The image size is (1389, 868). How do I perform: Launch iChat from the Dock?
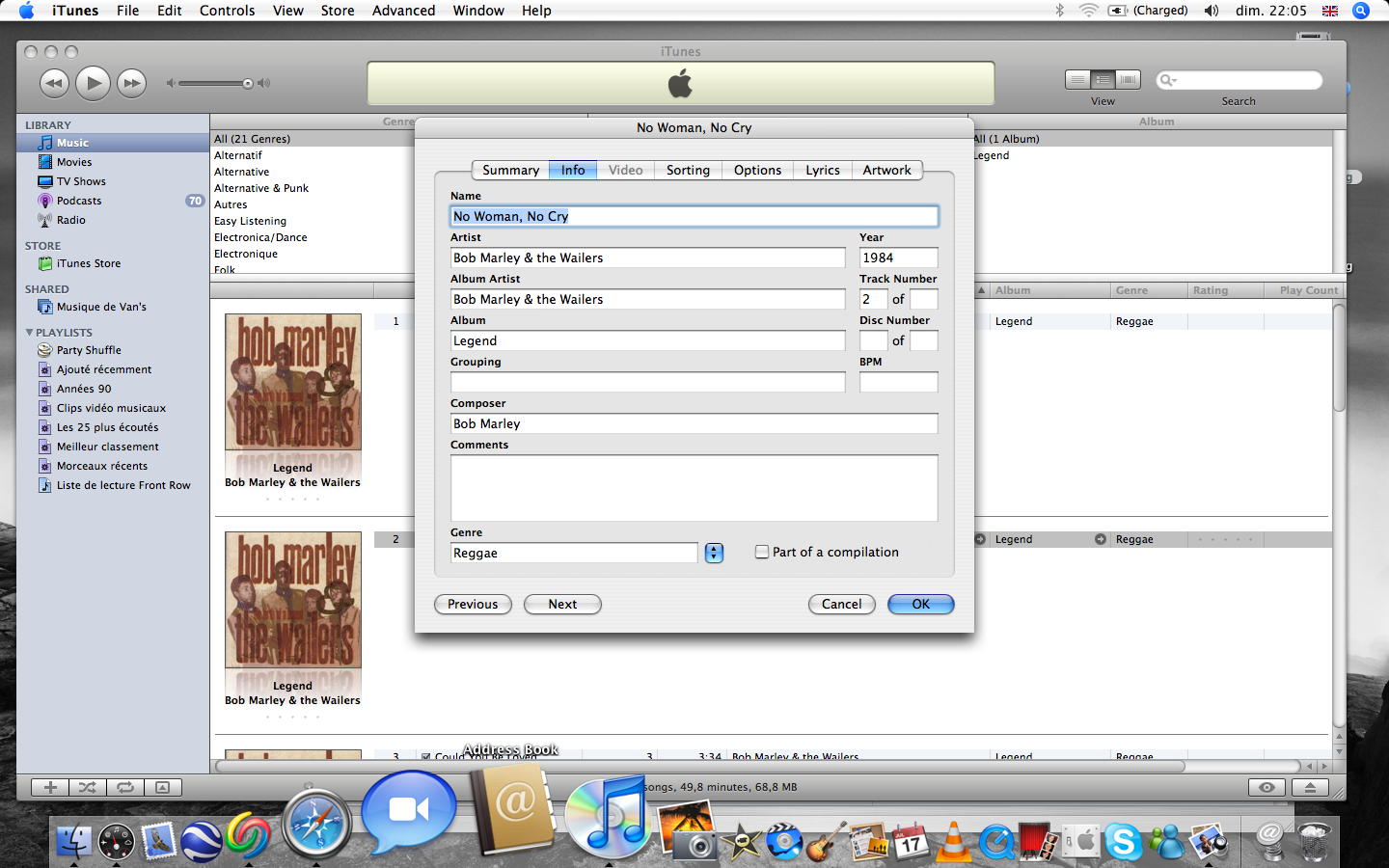409,810
